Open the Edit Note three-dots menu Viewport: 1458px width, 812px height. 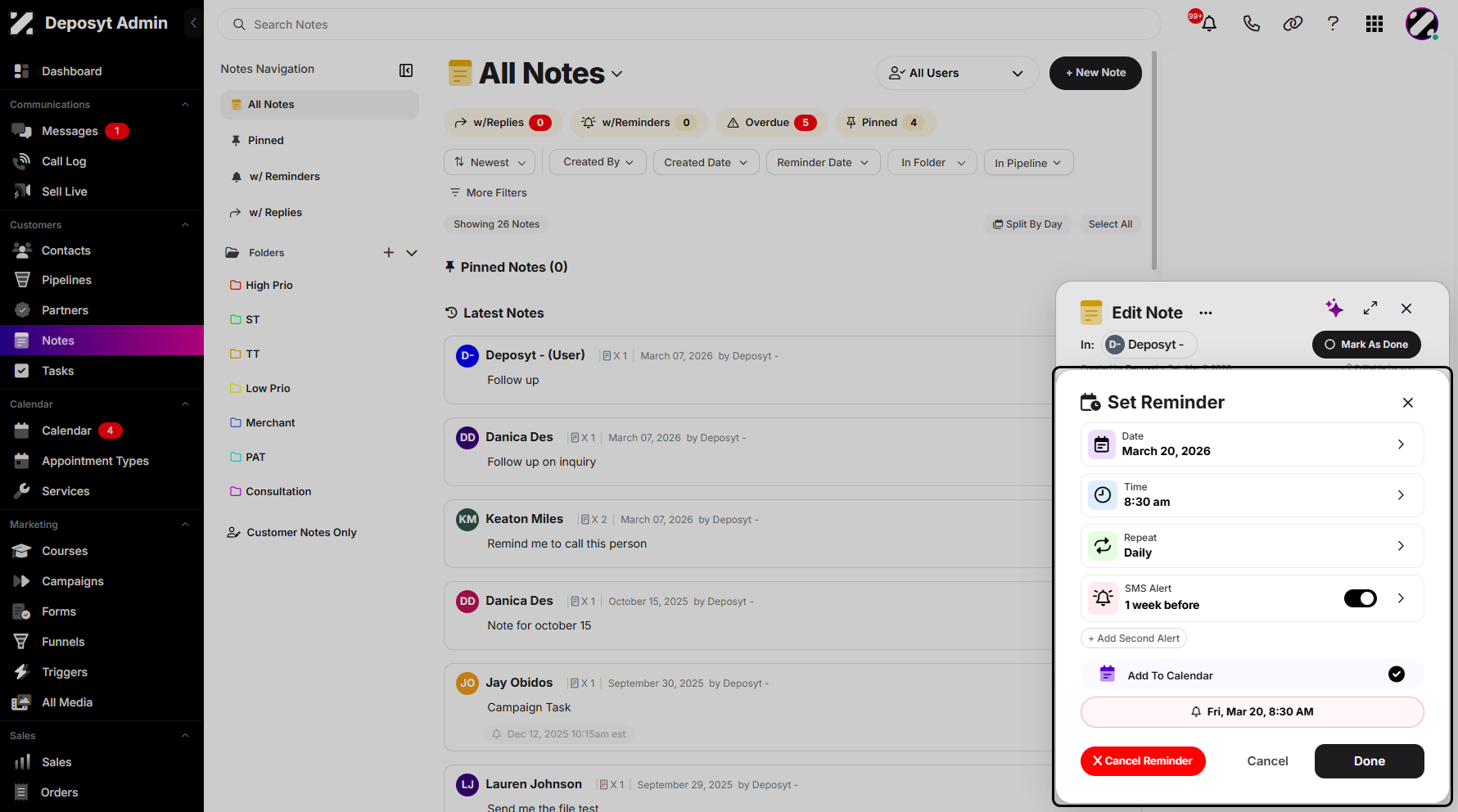1206,313
